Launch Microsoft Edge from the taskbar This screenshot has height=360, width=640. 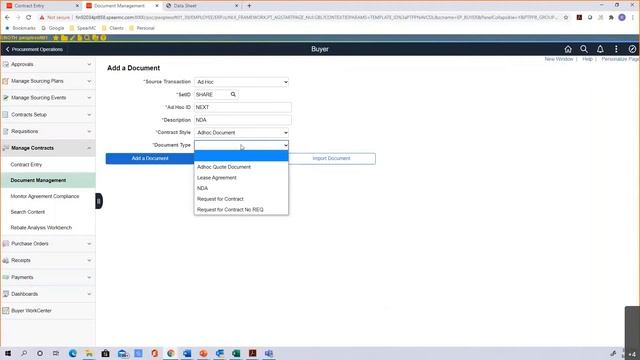[73, 353]
